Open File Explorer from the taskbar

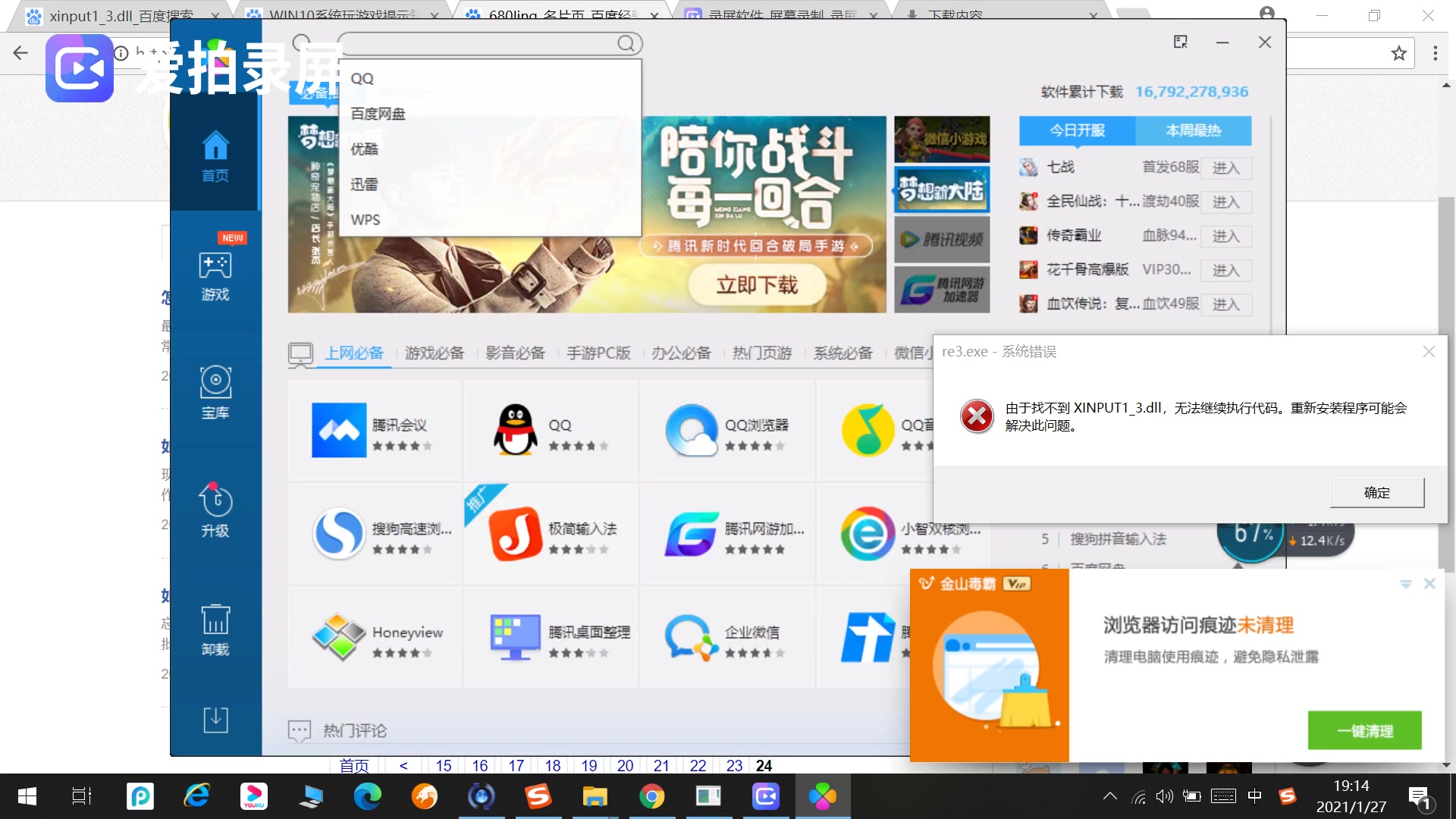pyautogui.click(x=595, y=796)
